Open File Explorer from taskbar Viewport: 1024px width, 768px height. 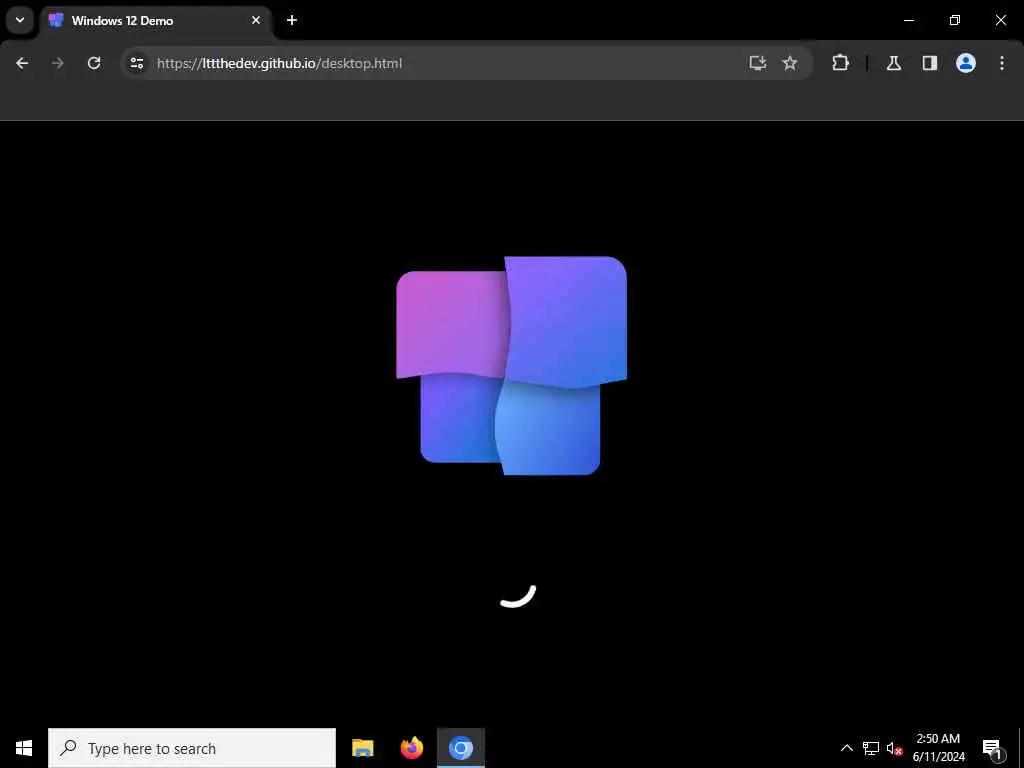pos(362,748)
